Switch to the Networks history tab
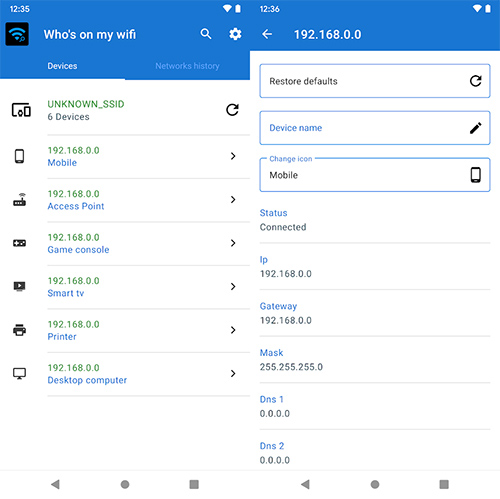Screen dimensions: 500x499 coord(187,66)
